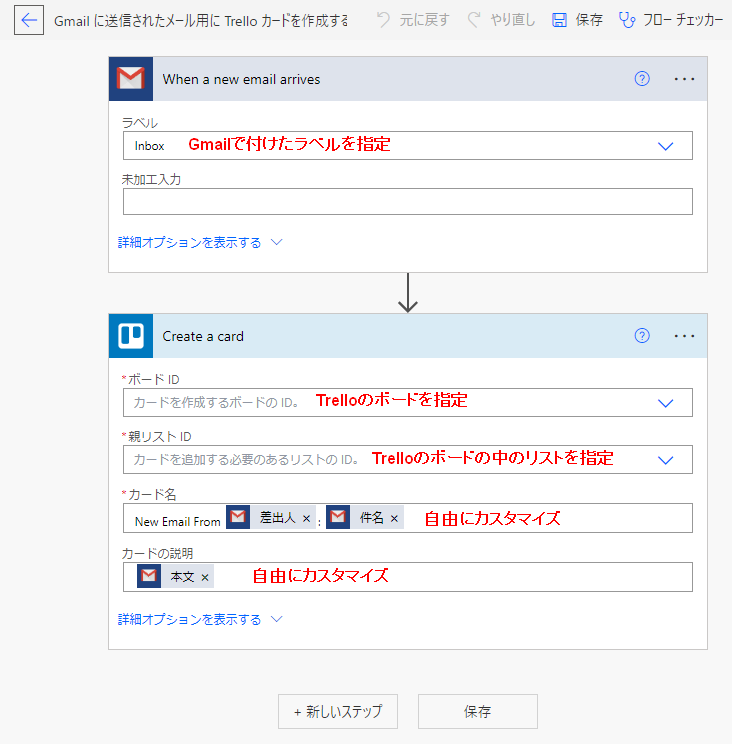Go back using the left arrow button
732x744 pixels.
[29, 20]
